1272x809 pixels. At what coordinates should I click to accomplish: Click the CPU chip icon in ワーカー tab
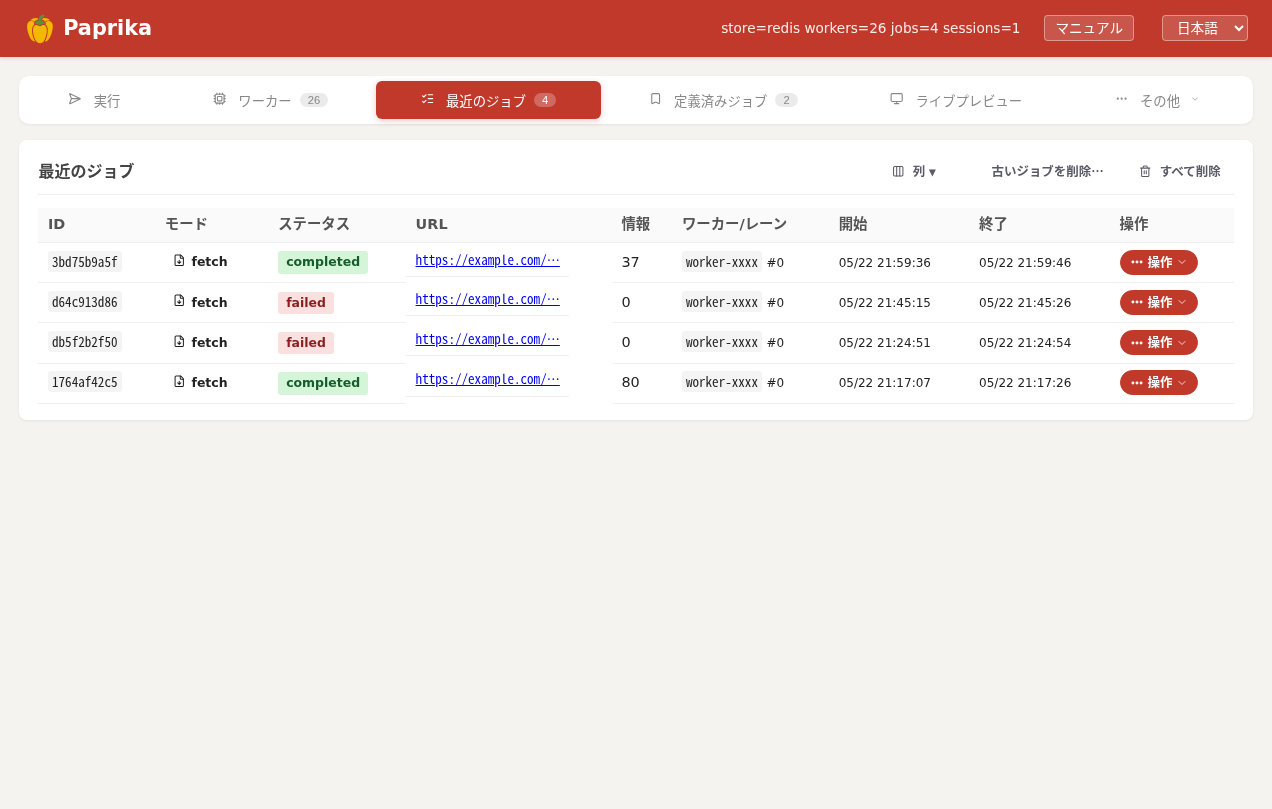coord(219,99)
